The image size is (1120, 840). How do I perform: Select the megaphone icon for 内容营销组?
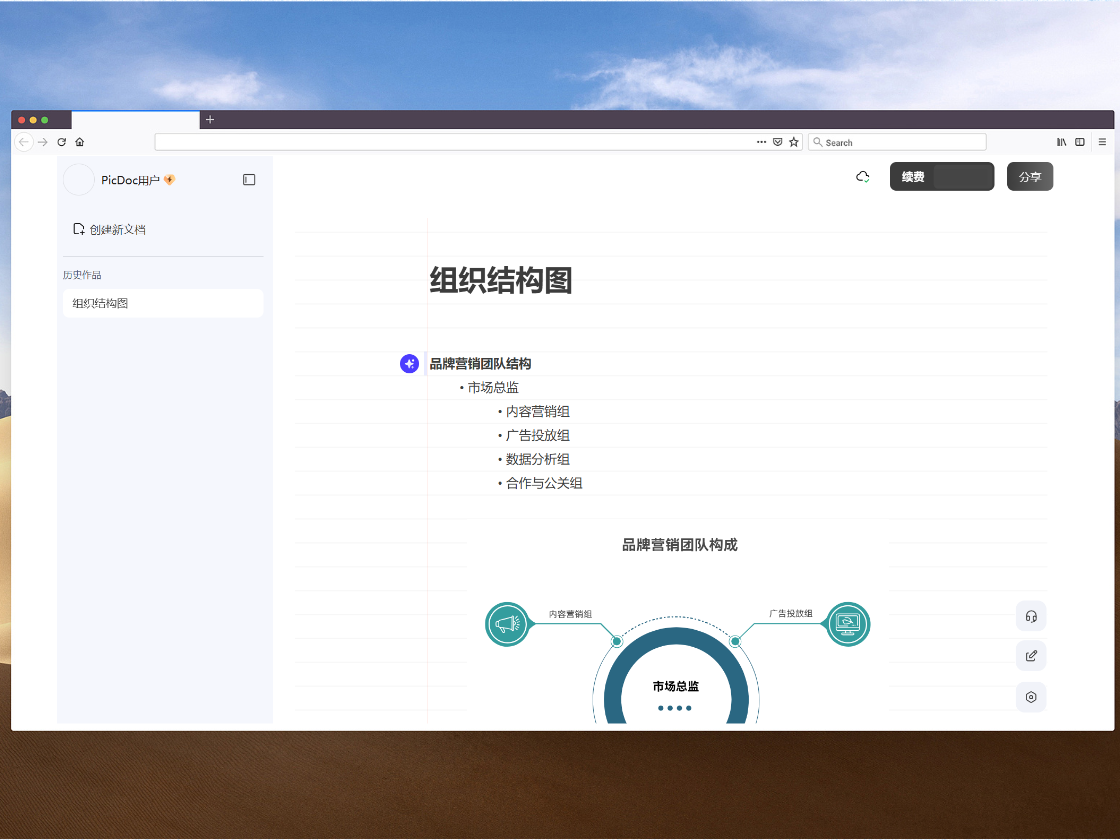(507, 624)
